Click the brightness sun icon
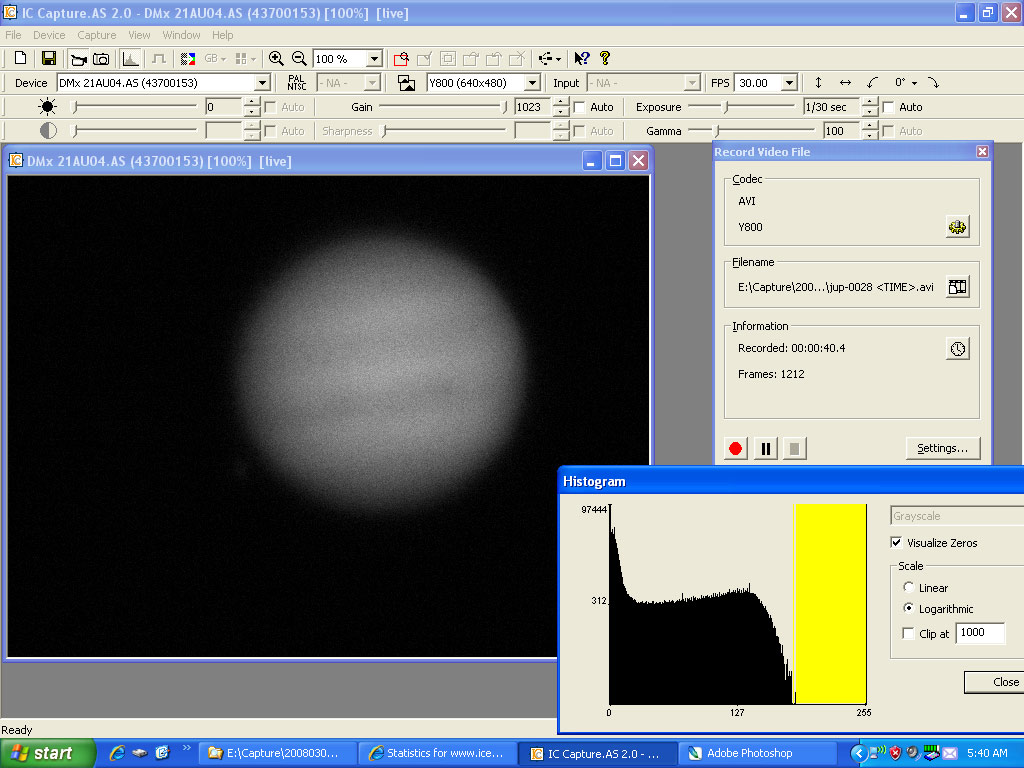This screenshot has width=1024, height=768. tap(48, 106)
